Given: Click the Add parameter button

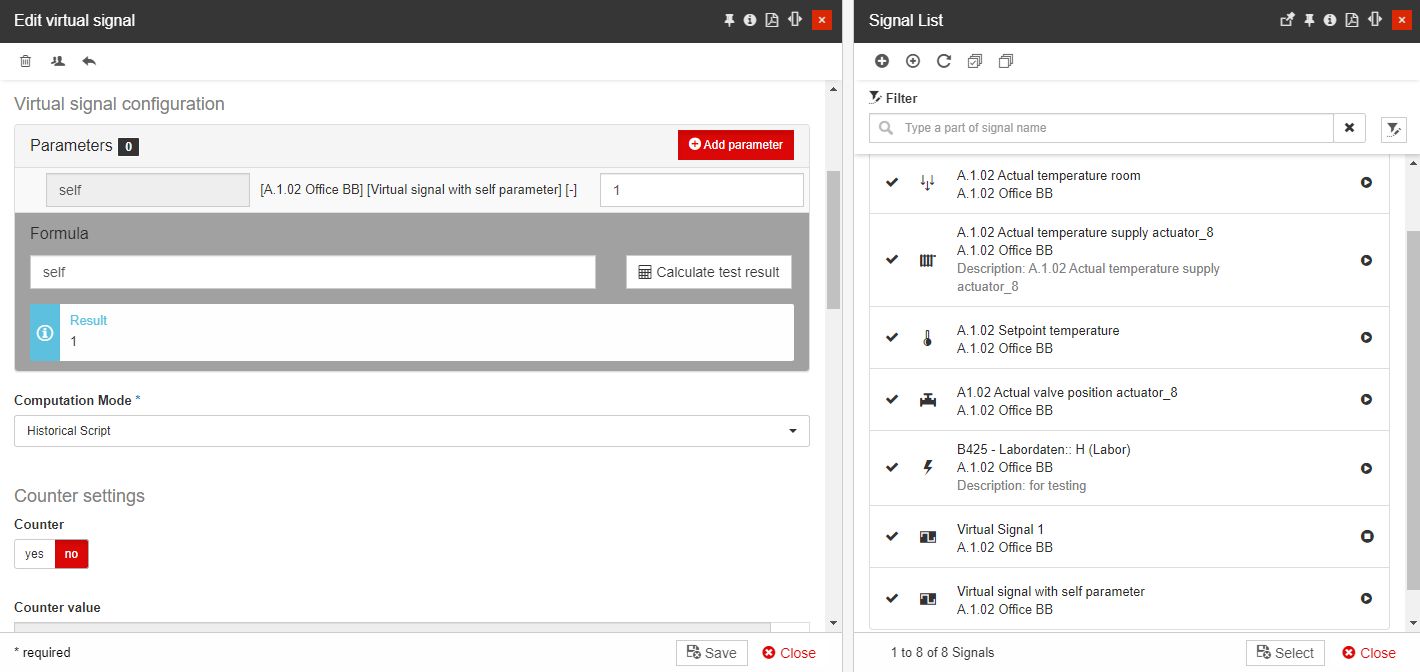Looking at the screenshot, I should tap(735, 145).
